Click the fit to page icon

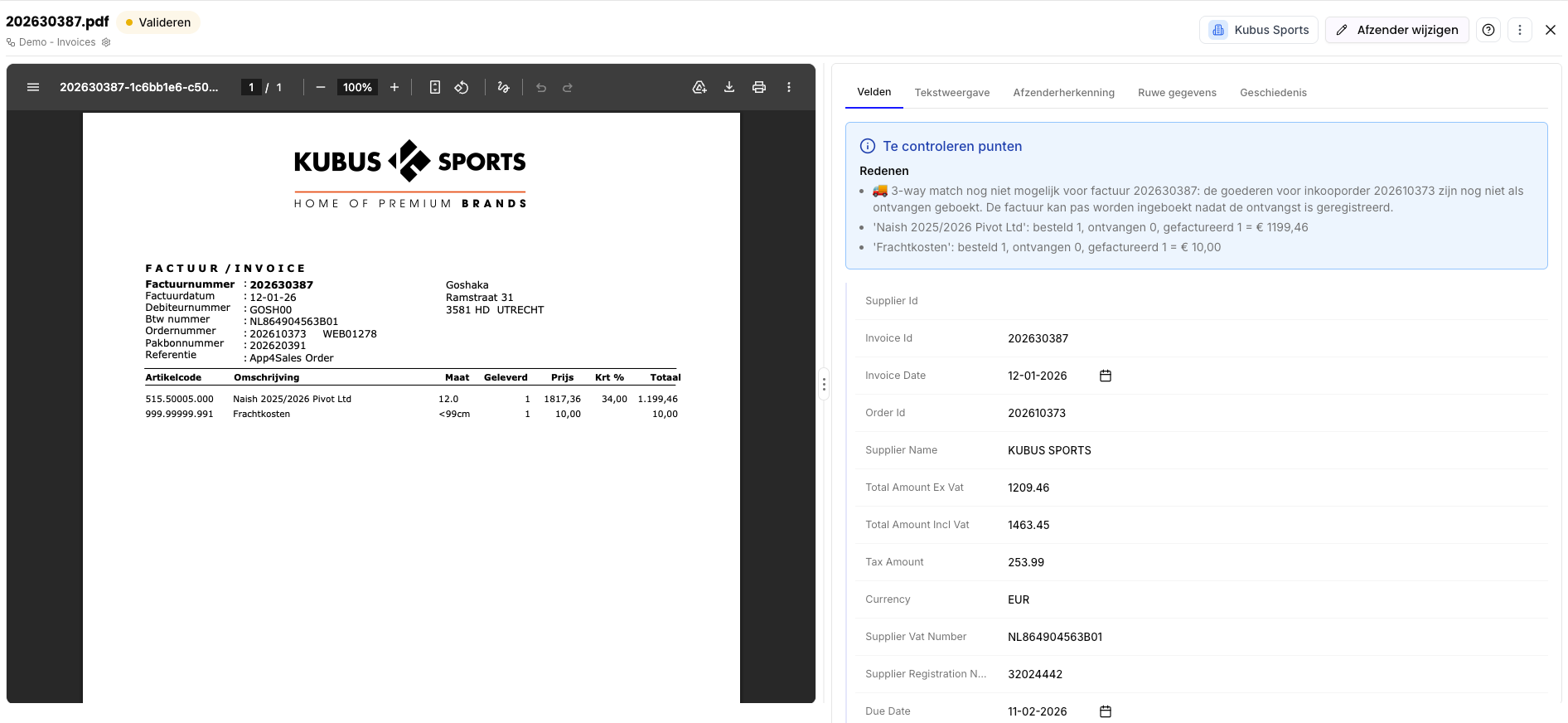click(435, 87)
